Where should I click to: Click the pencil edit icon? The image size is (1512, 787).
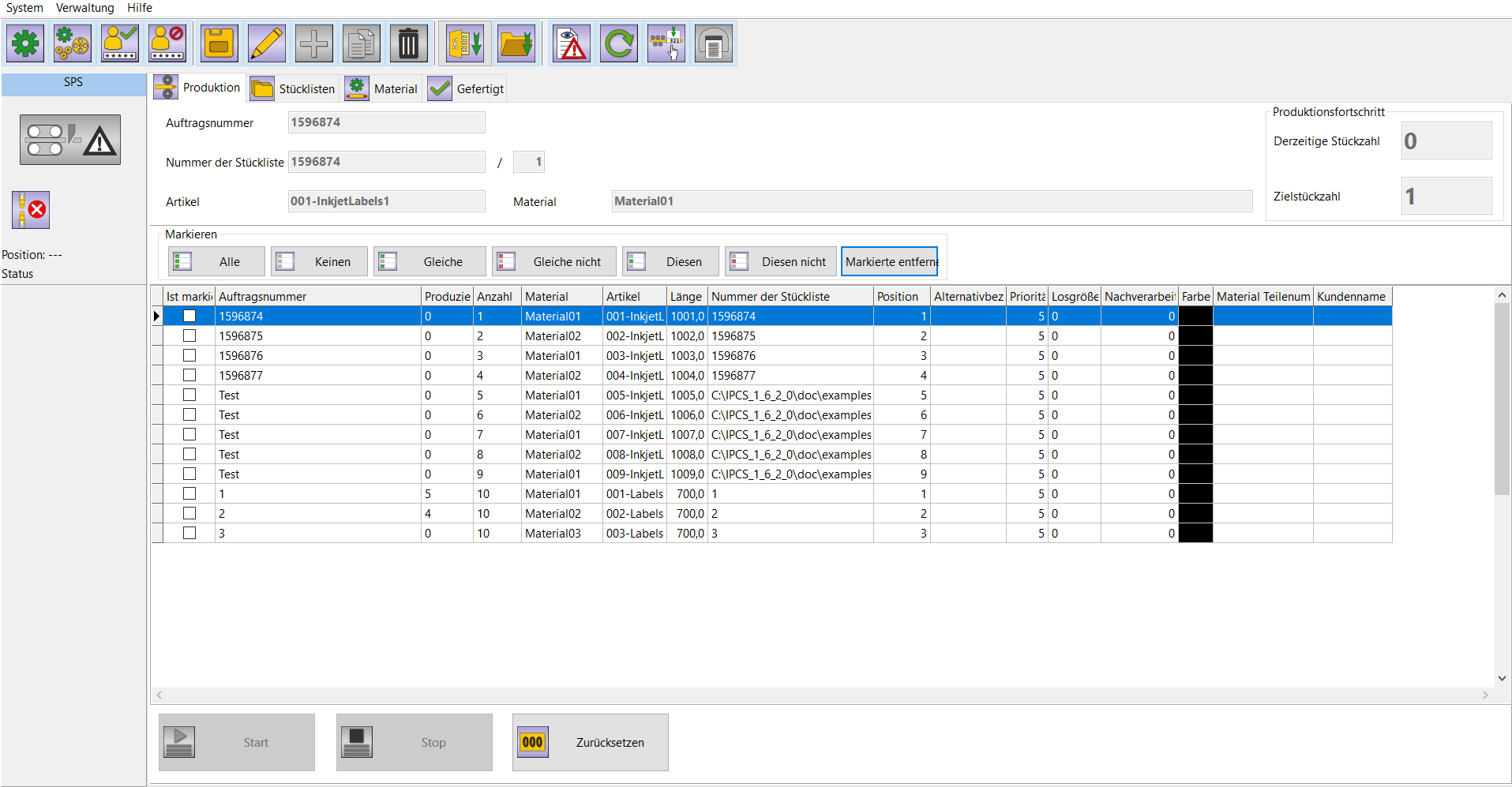[267, 43]
